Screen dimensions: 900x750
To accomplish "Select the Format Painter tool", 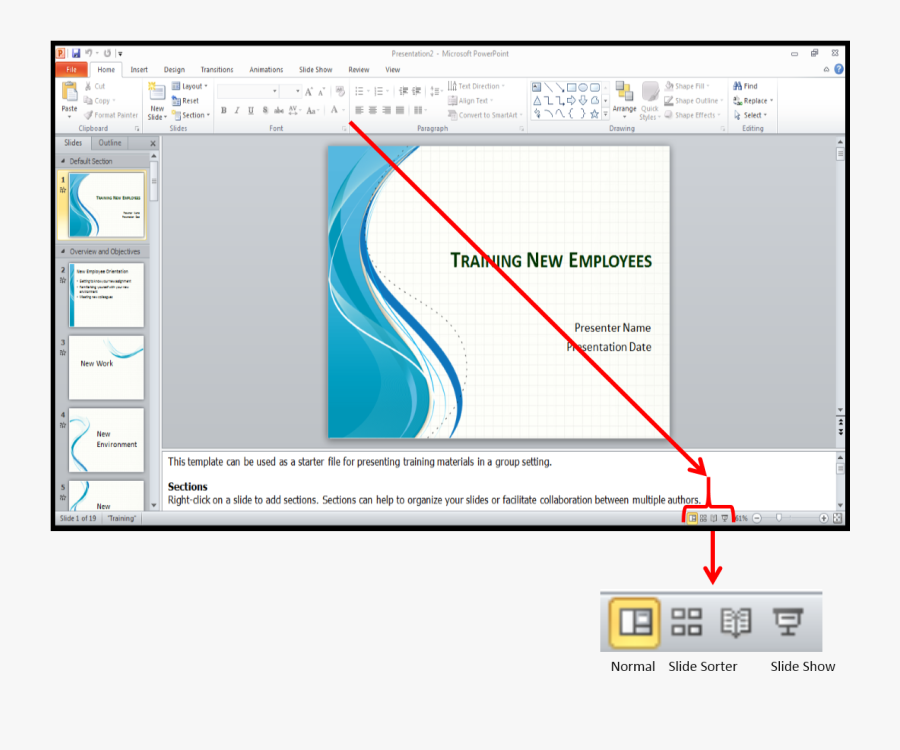I will tap(110, 115).
